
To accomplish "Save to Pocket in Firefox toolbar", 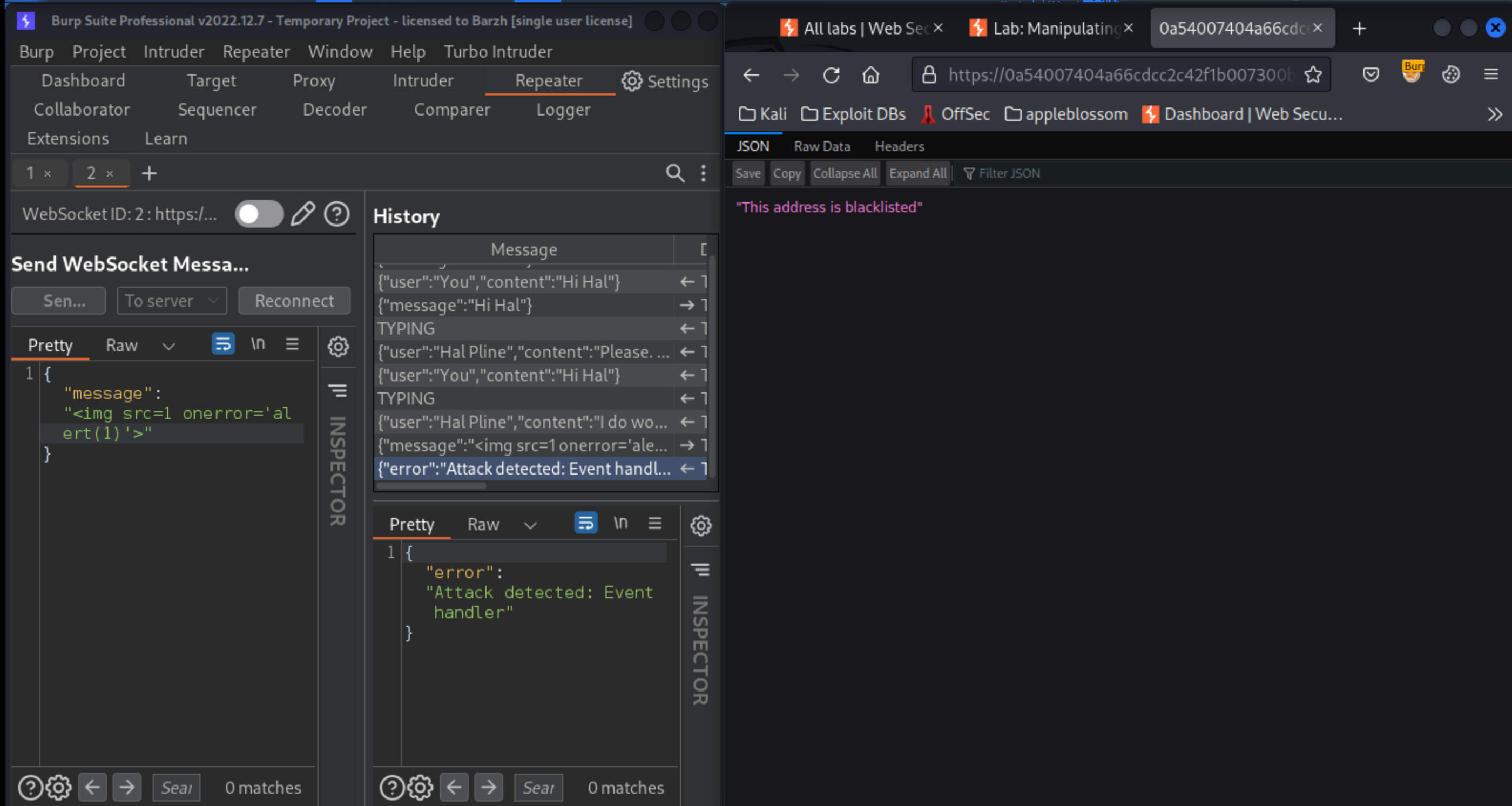I will tap(1371, 74).
